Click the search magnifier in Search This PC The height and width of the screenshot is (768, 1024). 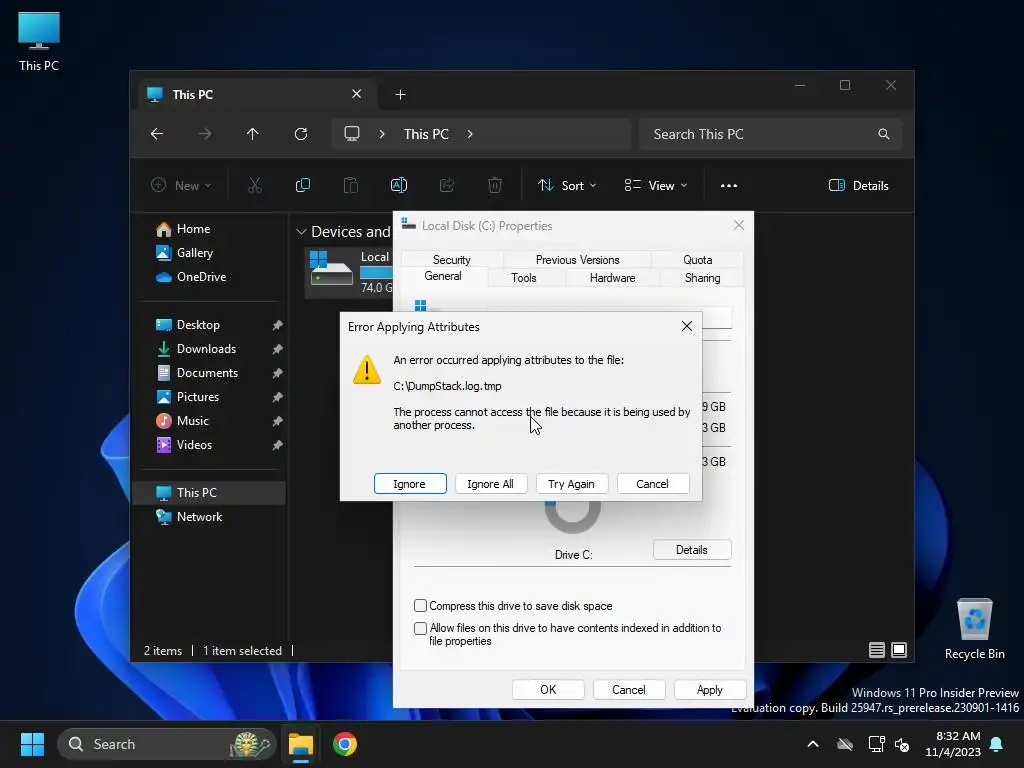click(884, 134)
